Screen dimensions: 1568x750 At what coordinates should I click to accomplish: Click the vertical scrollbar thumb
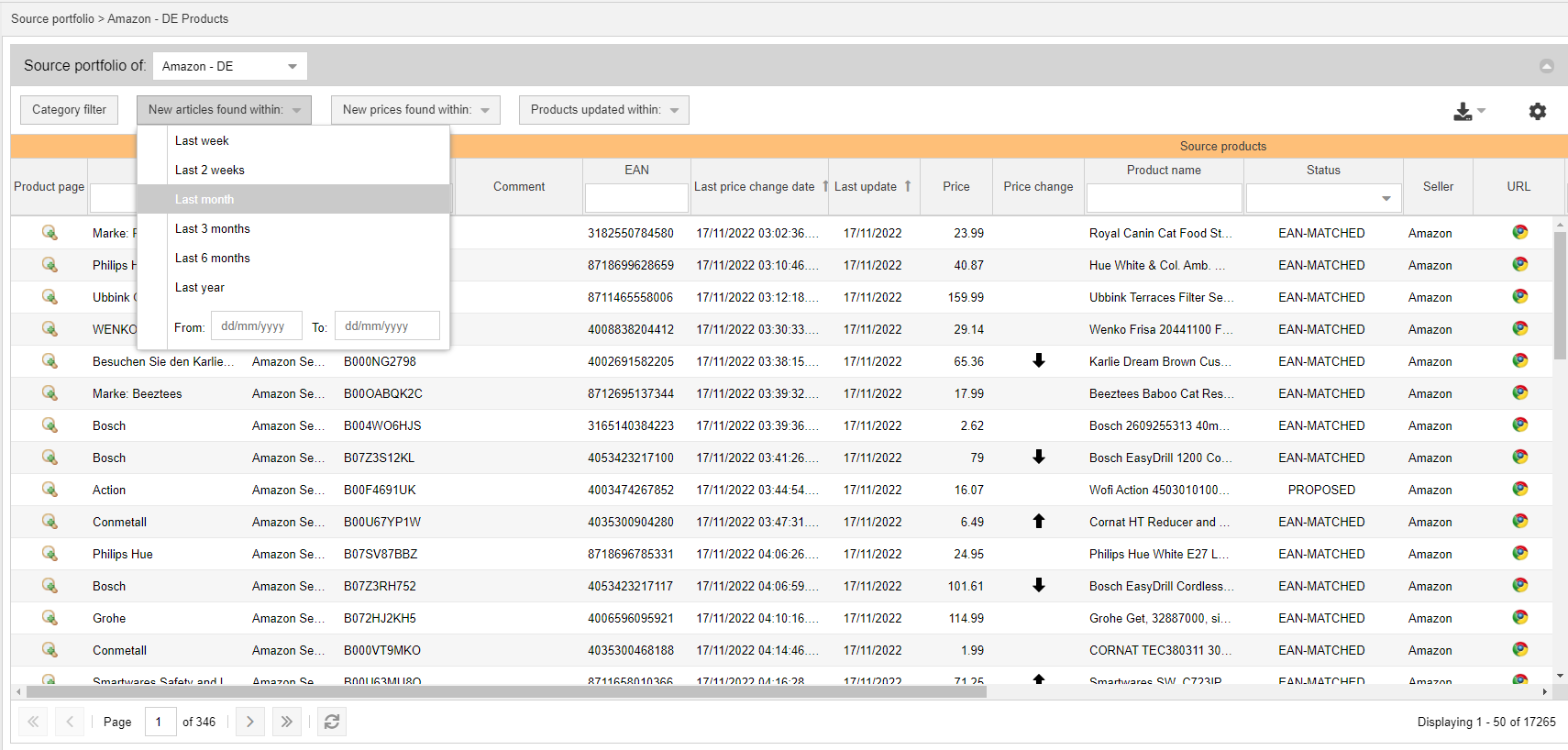1560,295
